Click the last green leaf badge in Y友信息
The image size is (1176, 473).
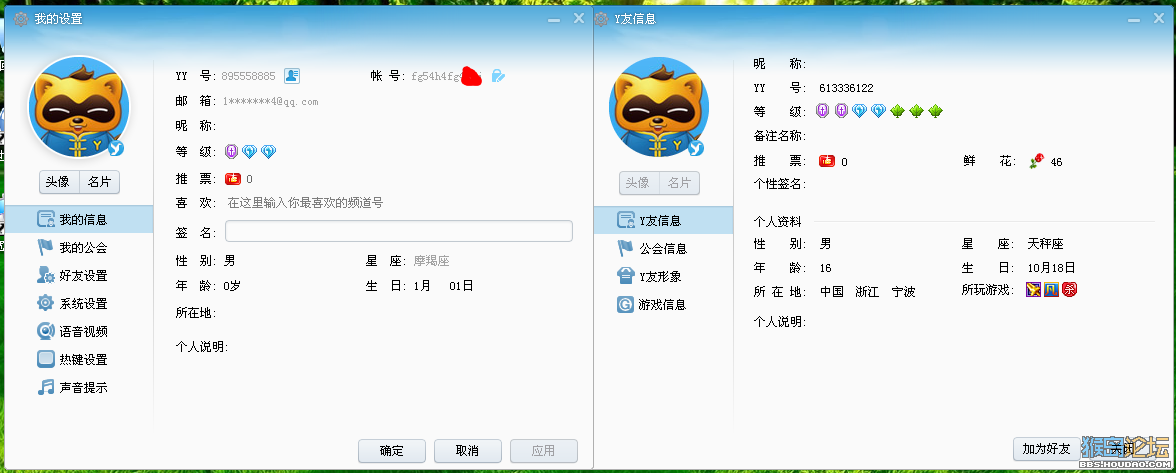click(935, 111)
